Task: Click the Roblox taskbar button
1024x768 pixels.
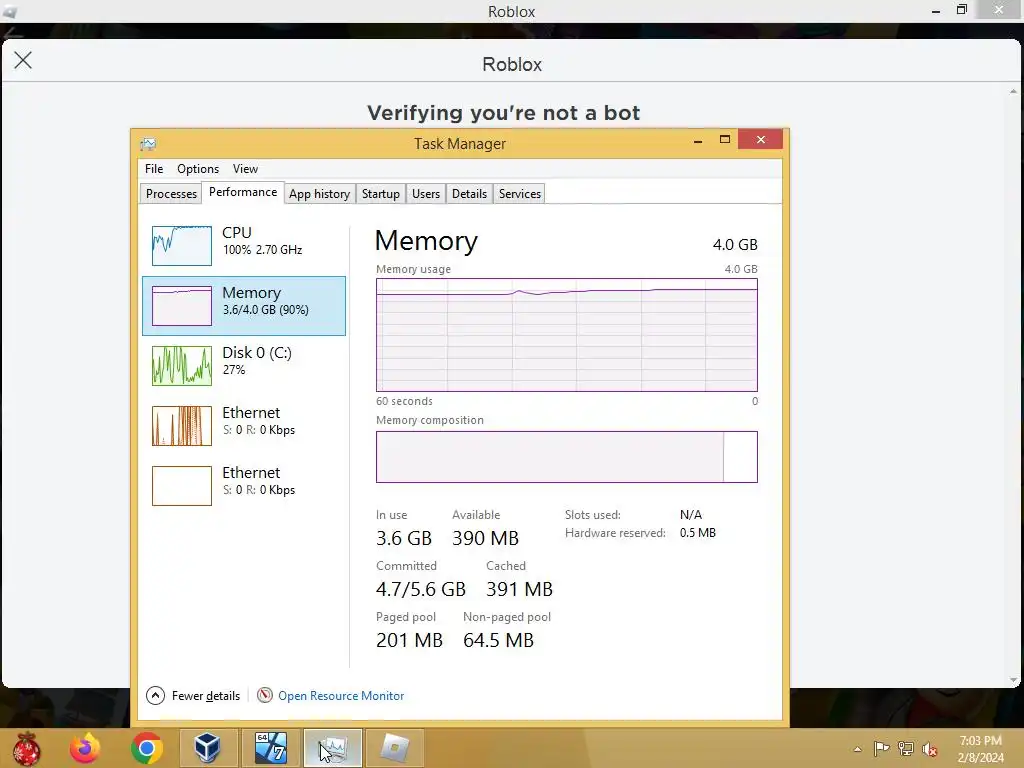Action: click(394, 748)
